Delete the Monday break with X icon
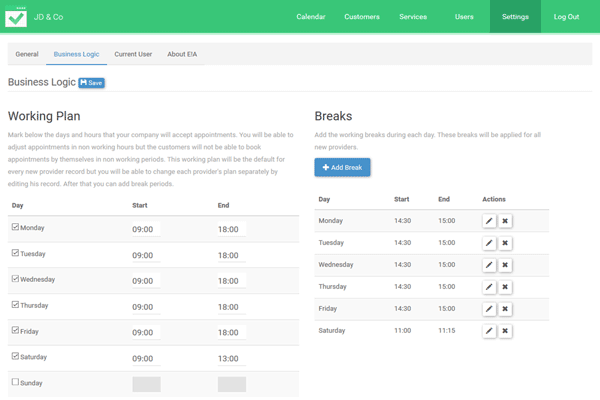600x400 pixels. tap(505, 221)
